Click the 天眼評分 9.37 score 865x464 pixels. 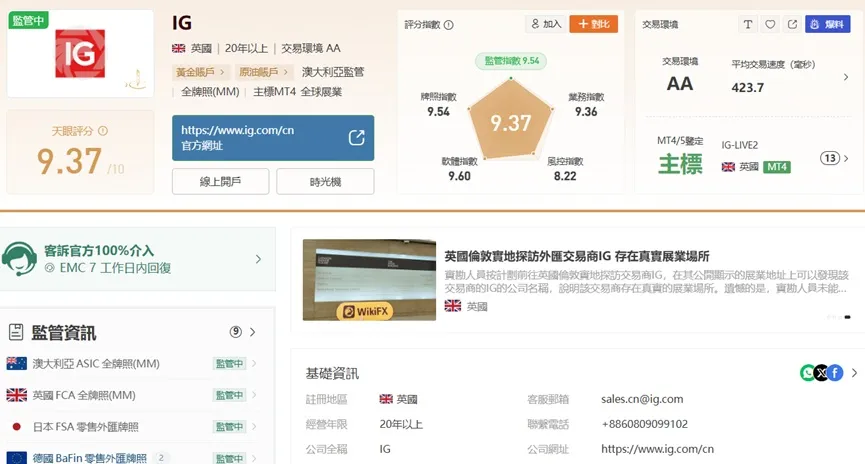(70, 161)
